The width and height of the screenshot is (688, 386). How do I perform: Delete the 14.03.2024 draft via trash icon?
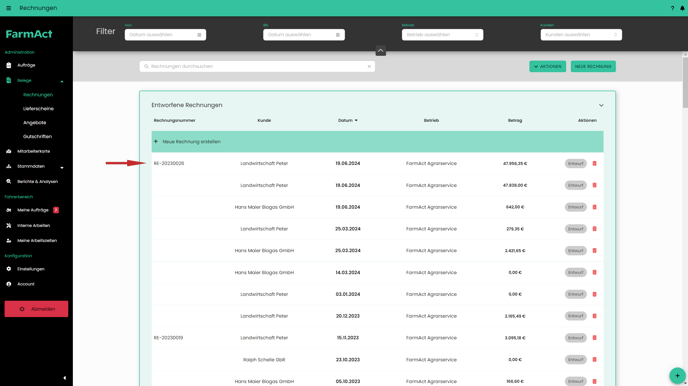(x=595, y=272)
